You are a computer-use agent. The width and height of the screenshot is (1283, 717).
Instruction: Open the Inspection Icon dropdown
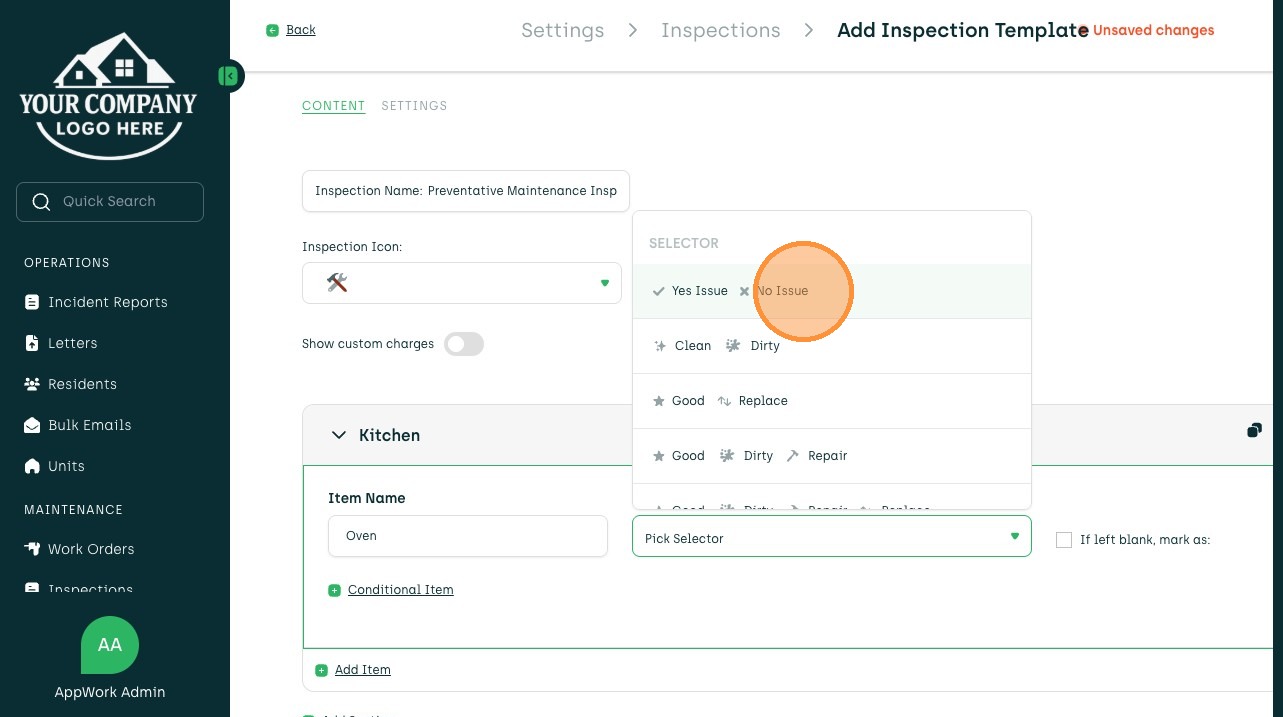click(462, 283)
